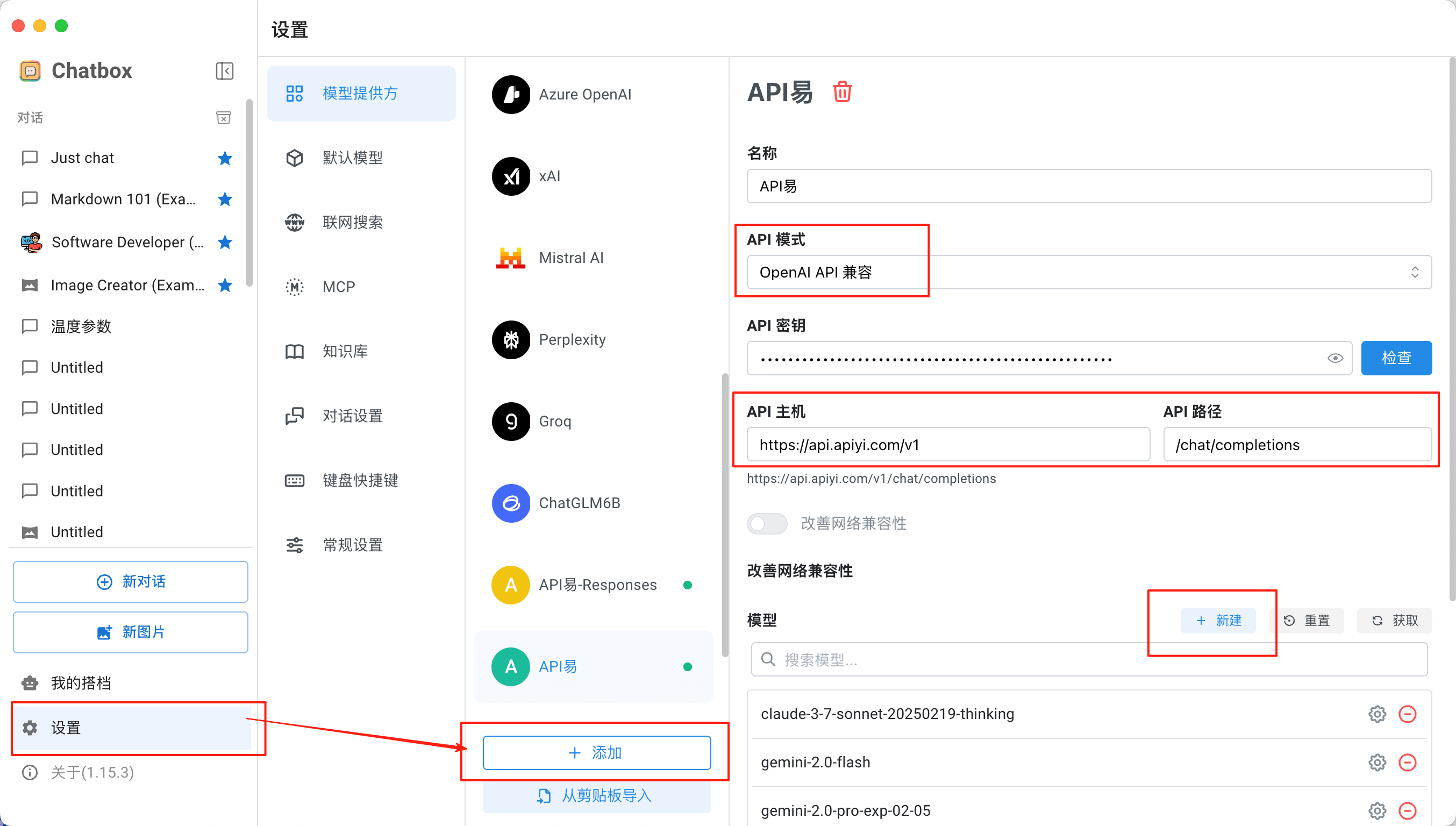Expand API mode selector arrows
The width and height of the screenshot is (1456, 826).
[1415, 272]
